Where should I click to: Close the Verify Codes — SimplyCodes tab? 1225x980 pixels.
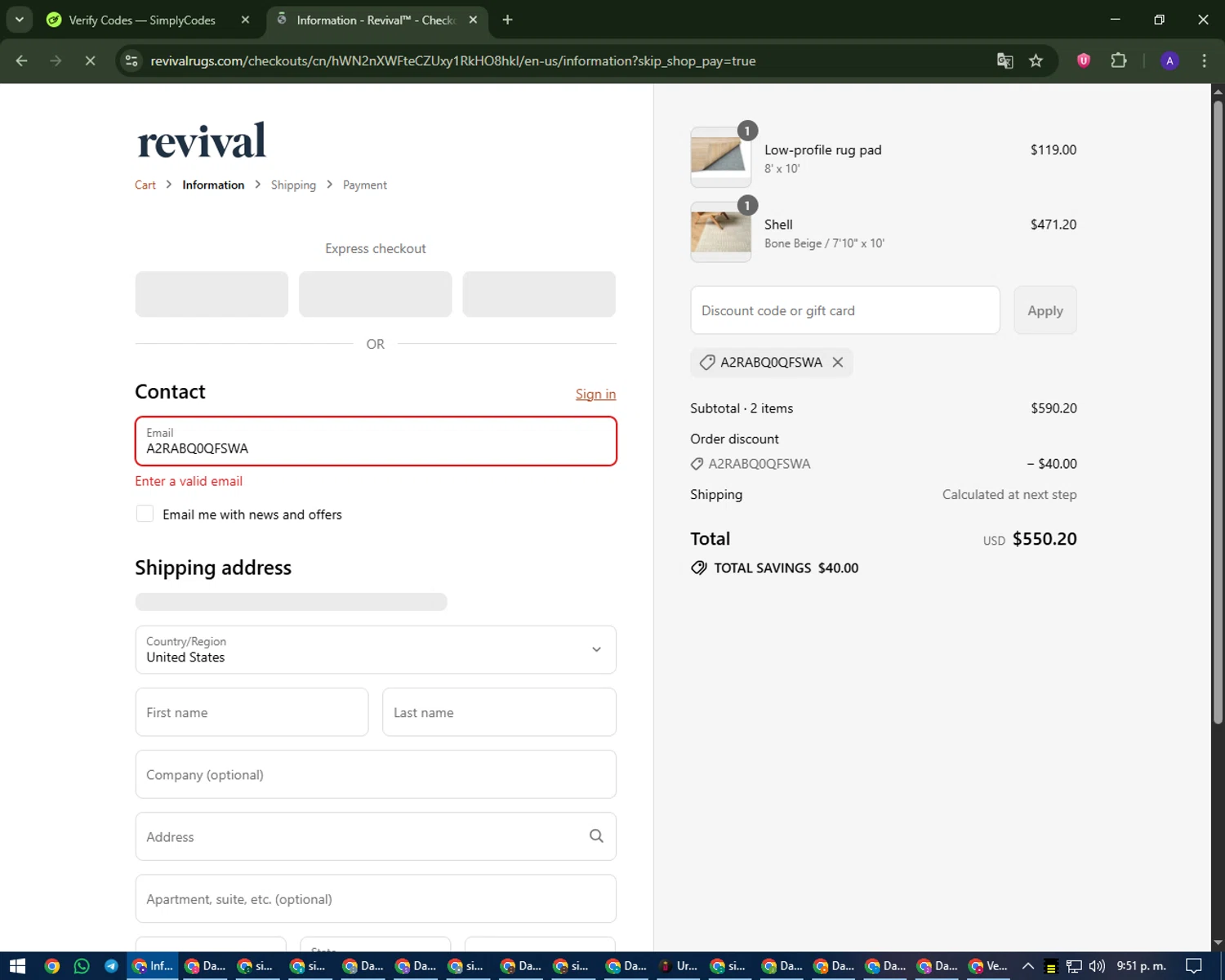(x=245, y=20)
